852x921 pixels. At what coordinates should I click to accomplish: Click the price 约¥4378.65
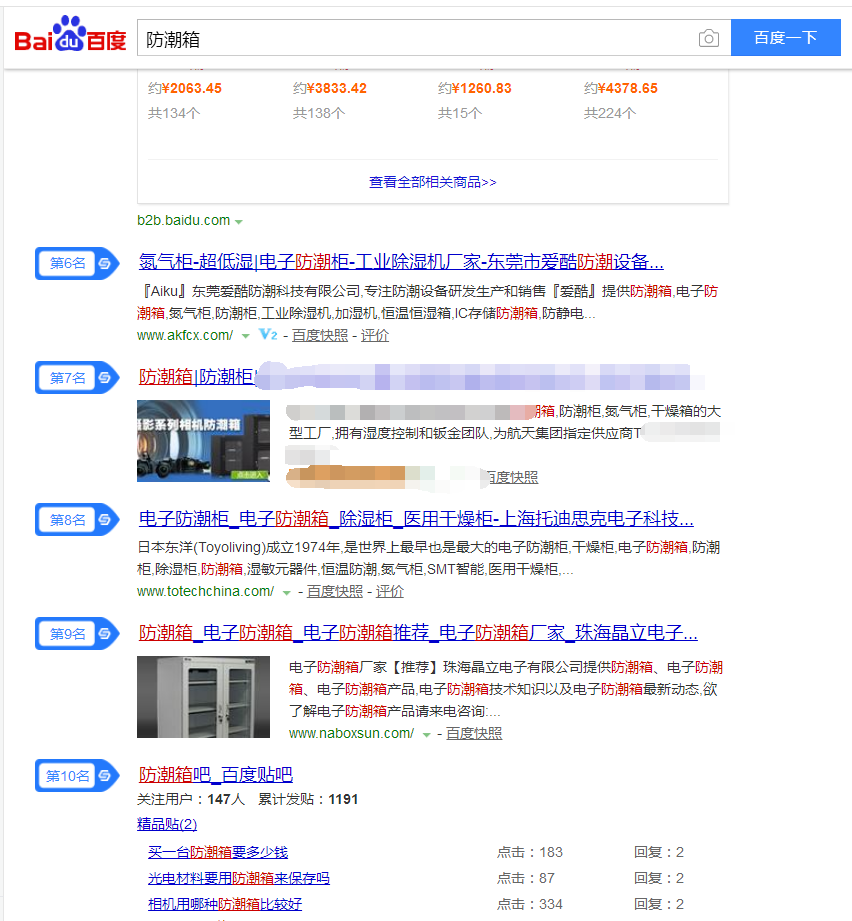click(x=621, y=88)
